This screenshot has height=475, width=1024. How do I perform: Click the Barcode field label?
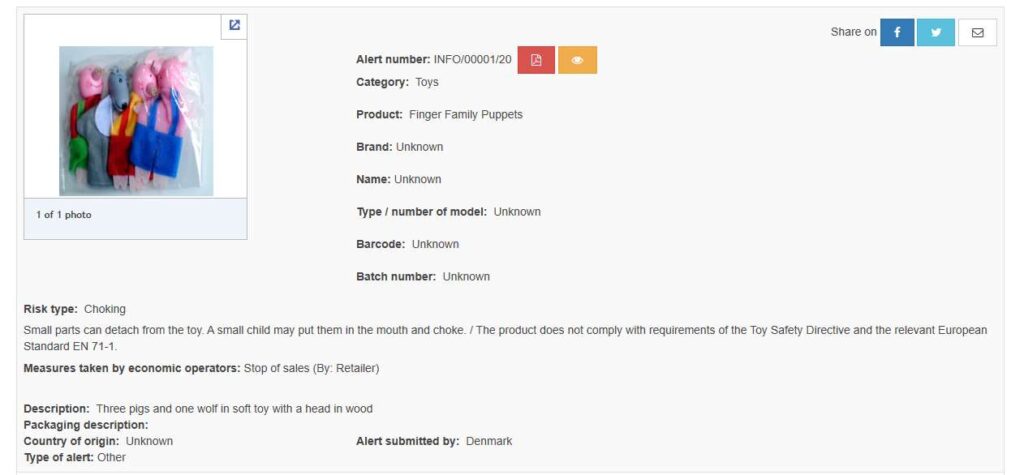click(380, 244)
